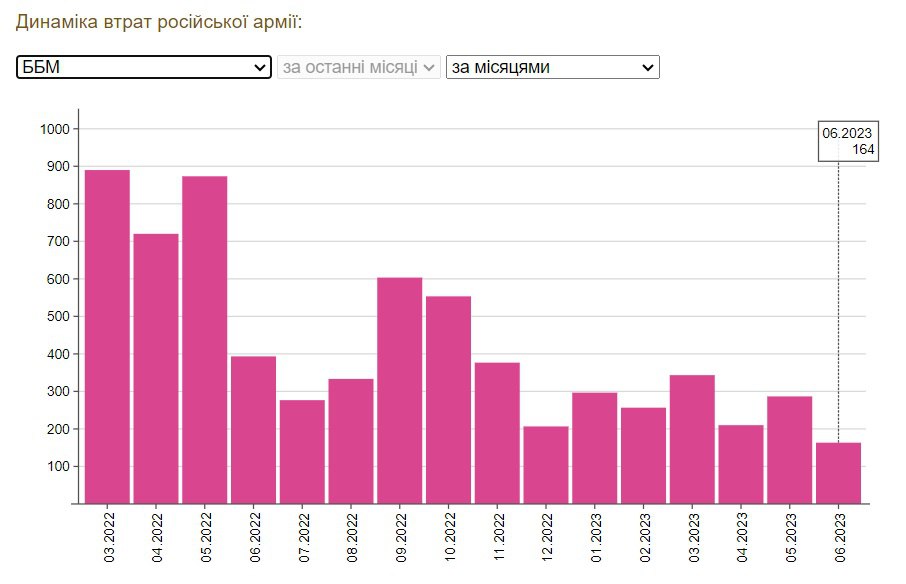Viewport: 906px width, 584px height.
Task: Select the 01.2023 bar in the chart
Action: pos(595,448)
